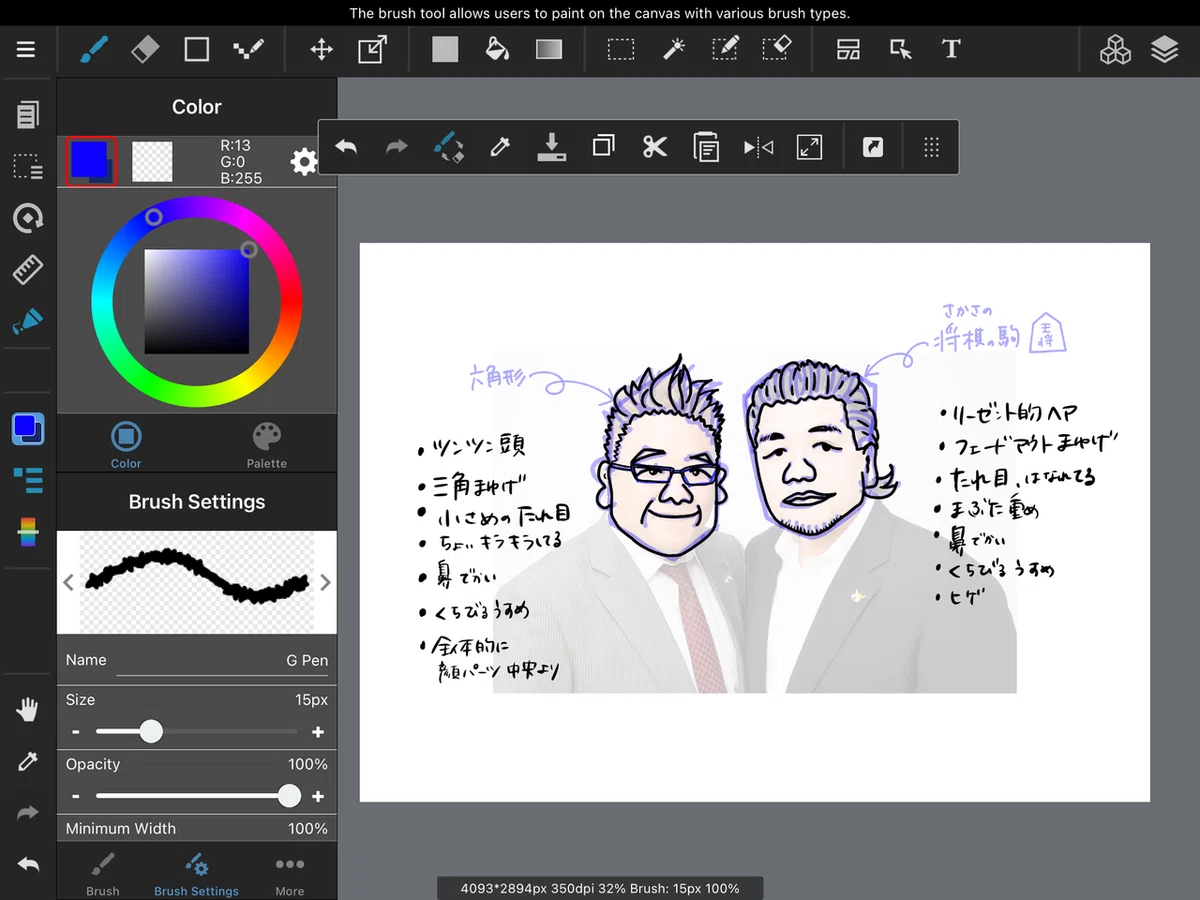Screen dimensions: 1200x900
Task: Select the Eraser tool in top toolbar
Action: [145, 49]
